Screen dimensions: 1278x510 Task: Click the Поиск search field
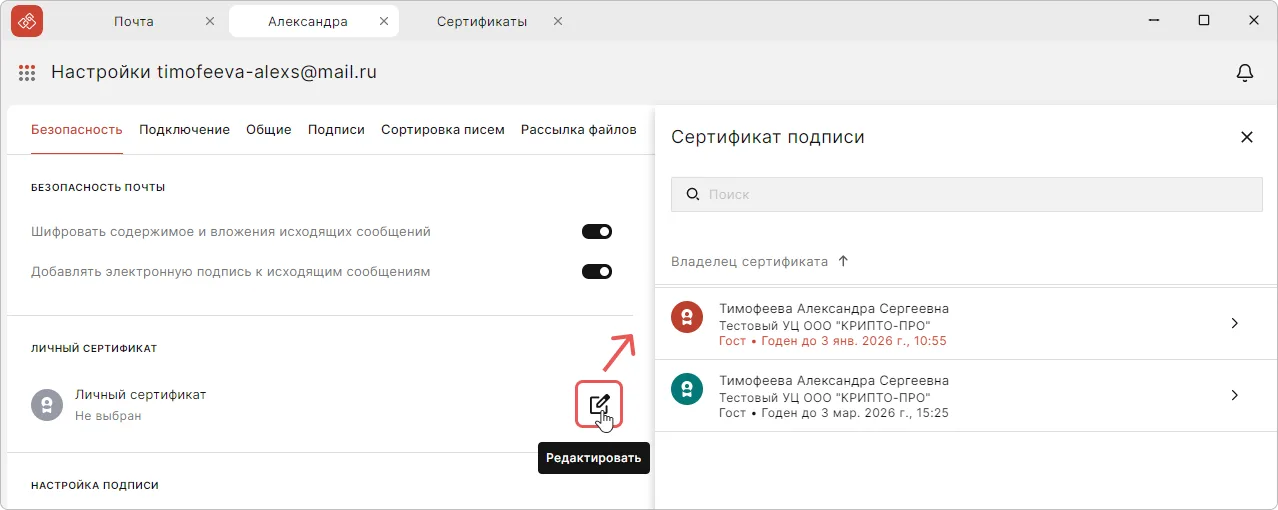tap(967, 194)
